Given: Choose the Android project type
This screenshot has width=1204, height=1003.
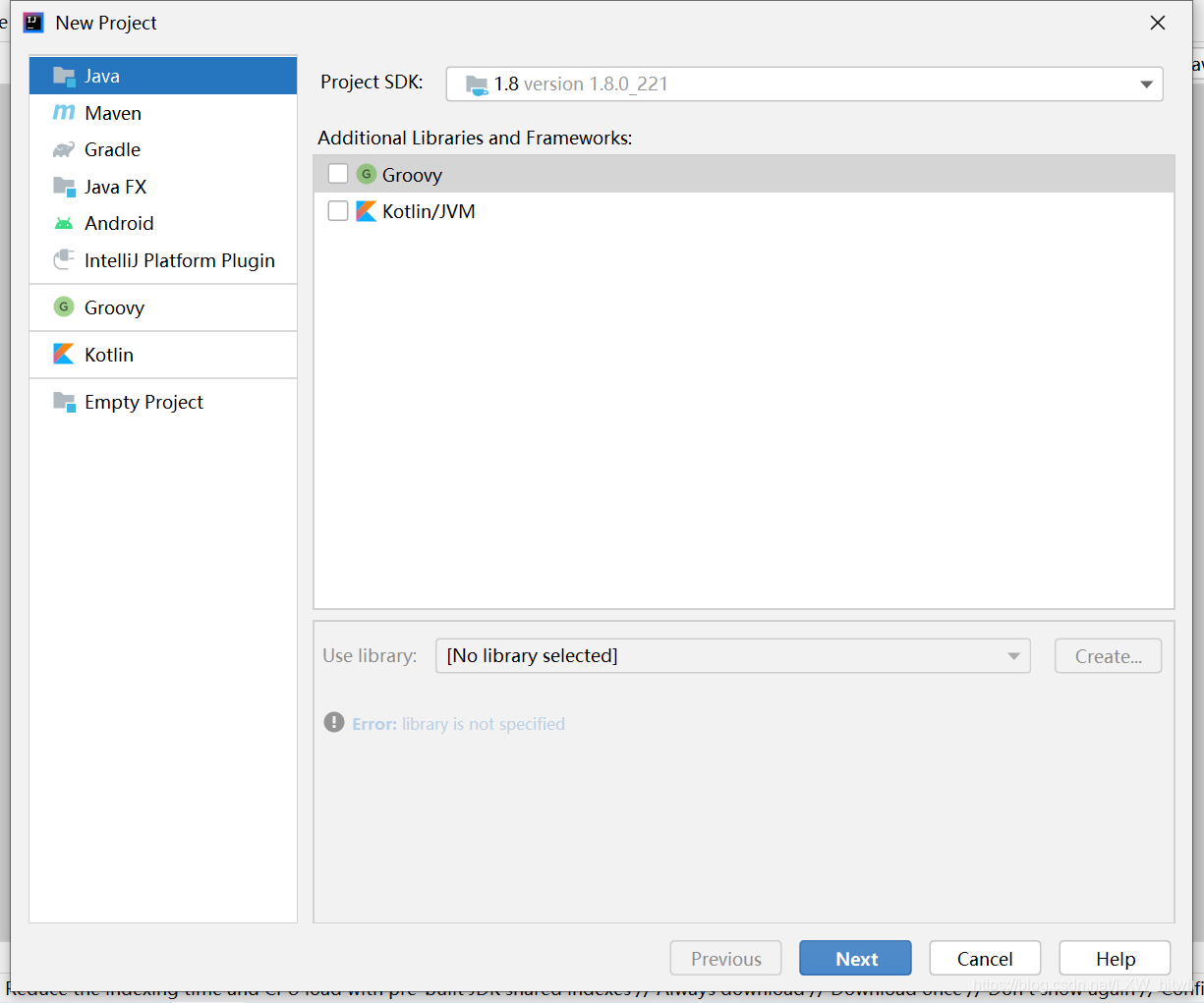Looking at the screenshot, I should click(163, 223).
